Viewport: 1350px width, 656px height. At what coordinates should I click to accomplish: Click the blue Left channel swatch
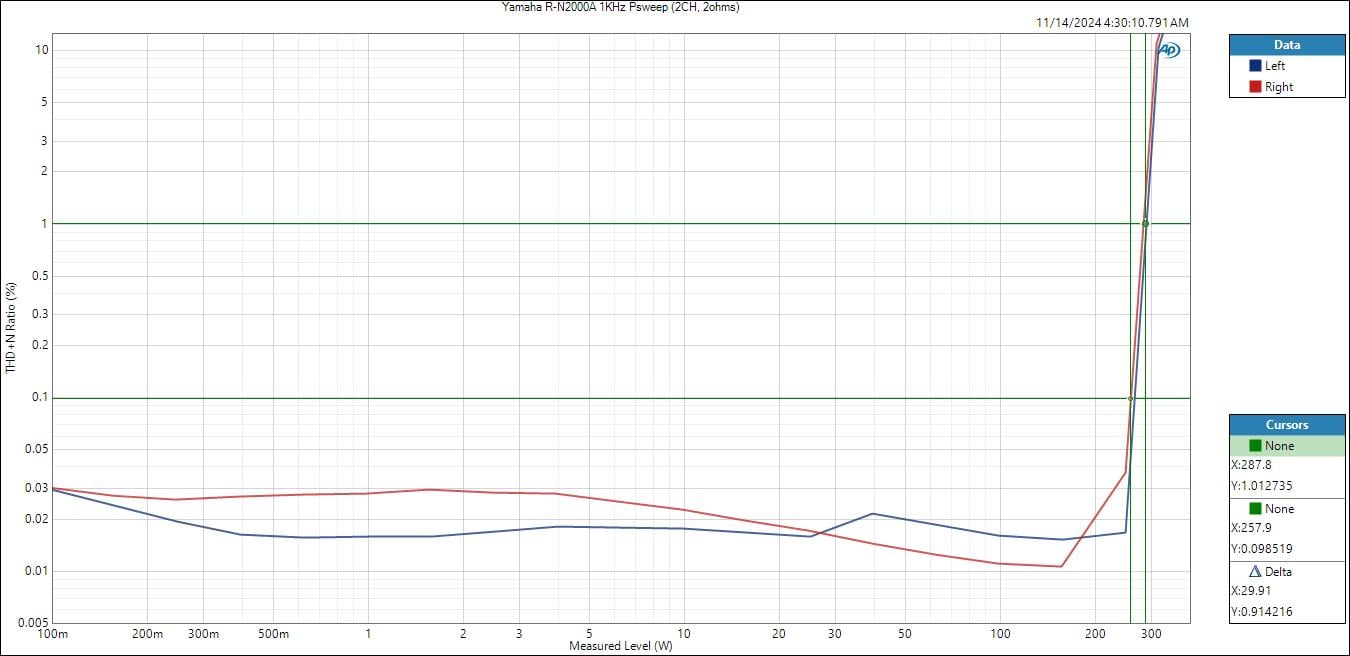click(x=1255, y=66)
